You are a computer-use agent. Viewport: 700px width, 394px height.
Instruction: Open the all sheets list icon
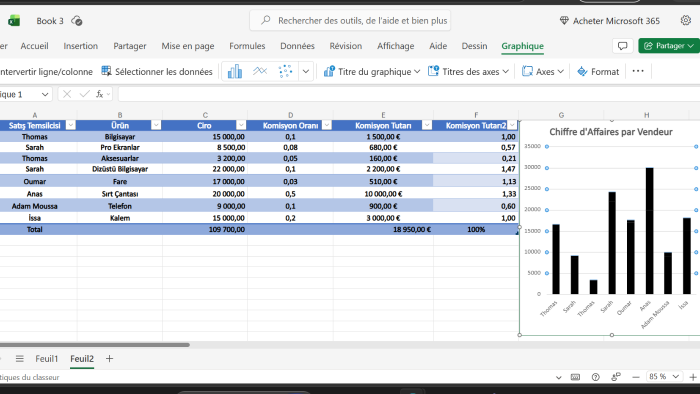point(19,358)
